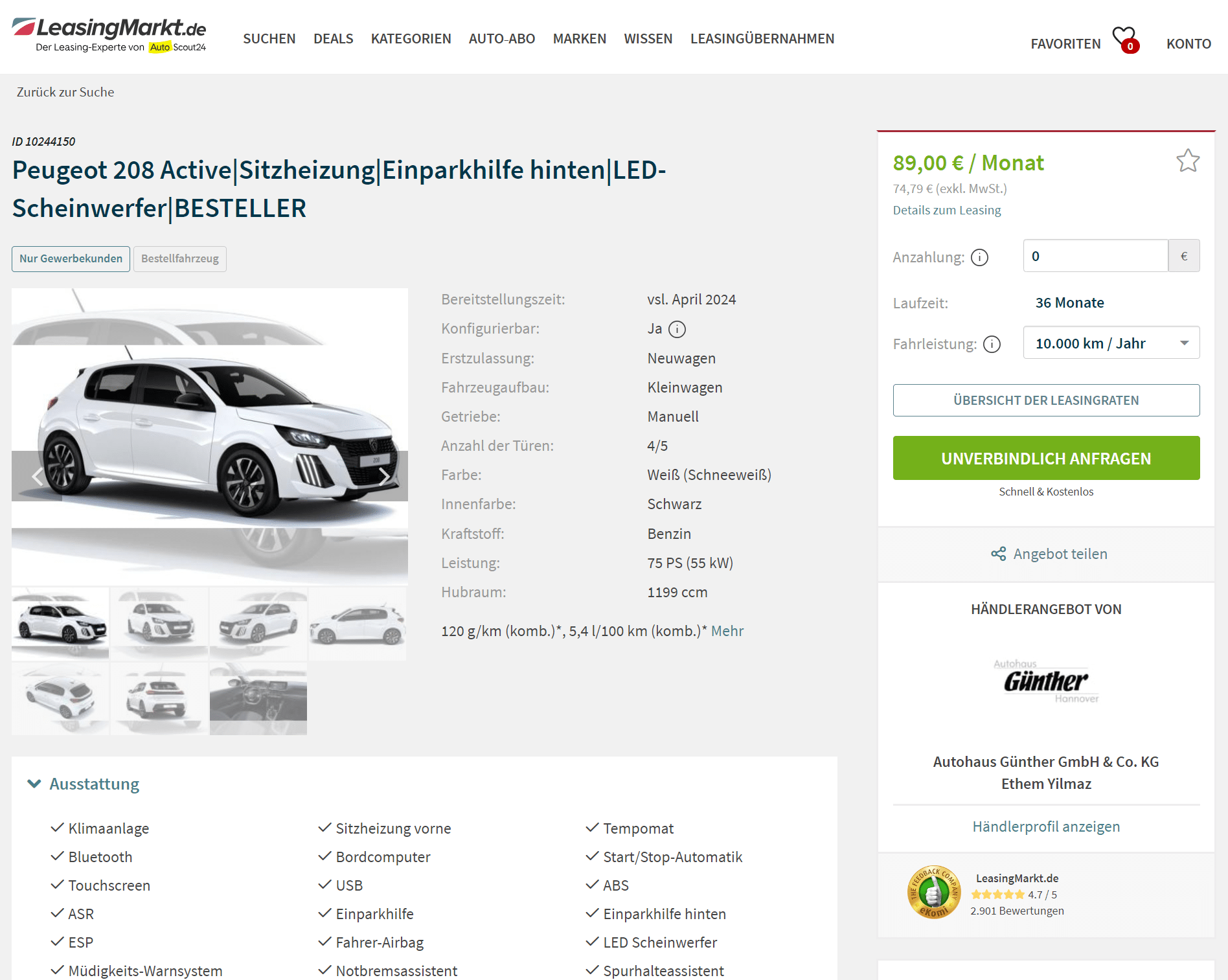
Task: Go to next car image arrow
Action: pos(383,476)
